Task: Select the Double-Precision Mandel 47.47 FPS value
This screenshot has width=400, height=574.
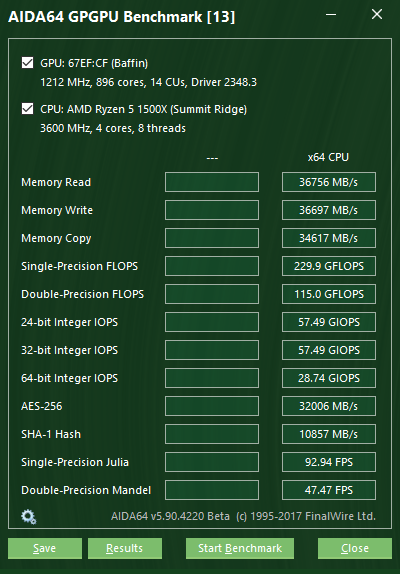Action: click(329, 490)
